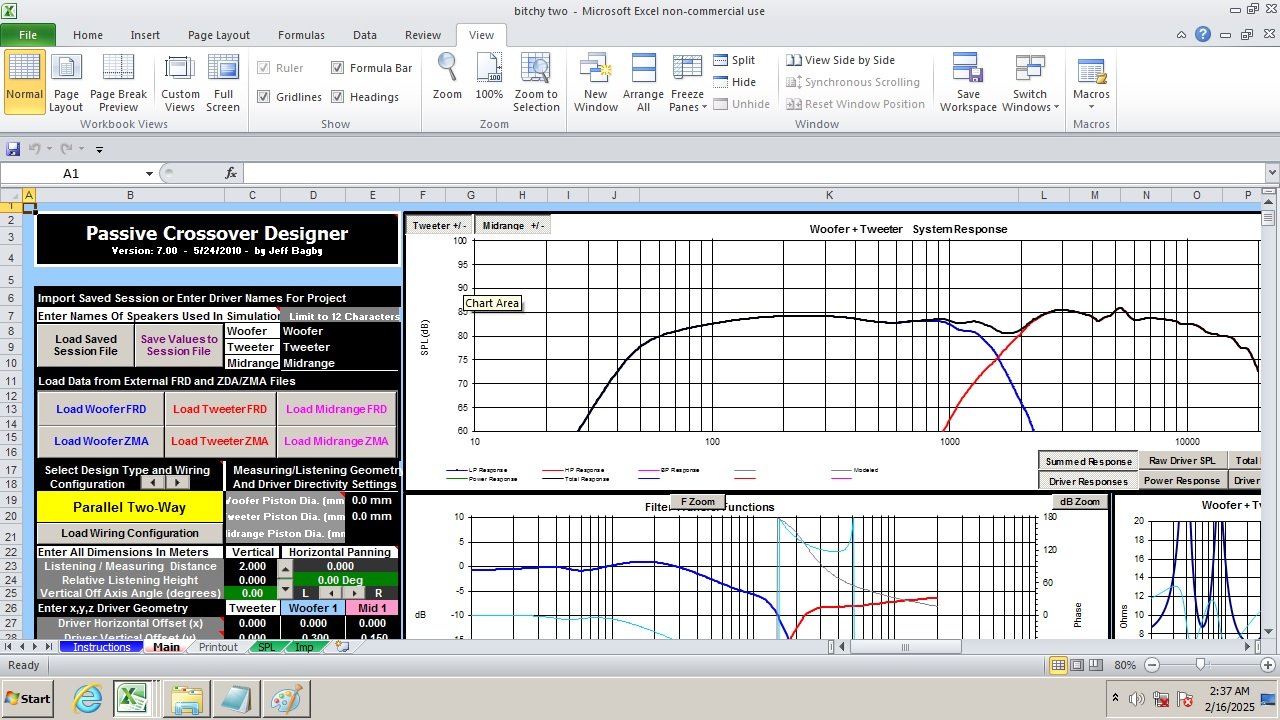Open the Formulas ribbon tab
Screen dimensions: 1280x720
coord(301,35)
